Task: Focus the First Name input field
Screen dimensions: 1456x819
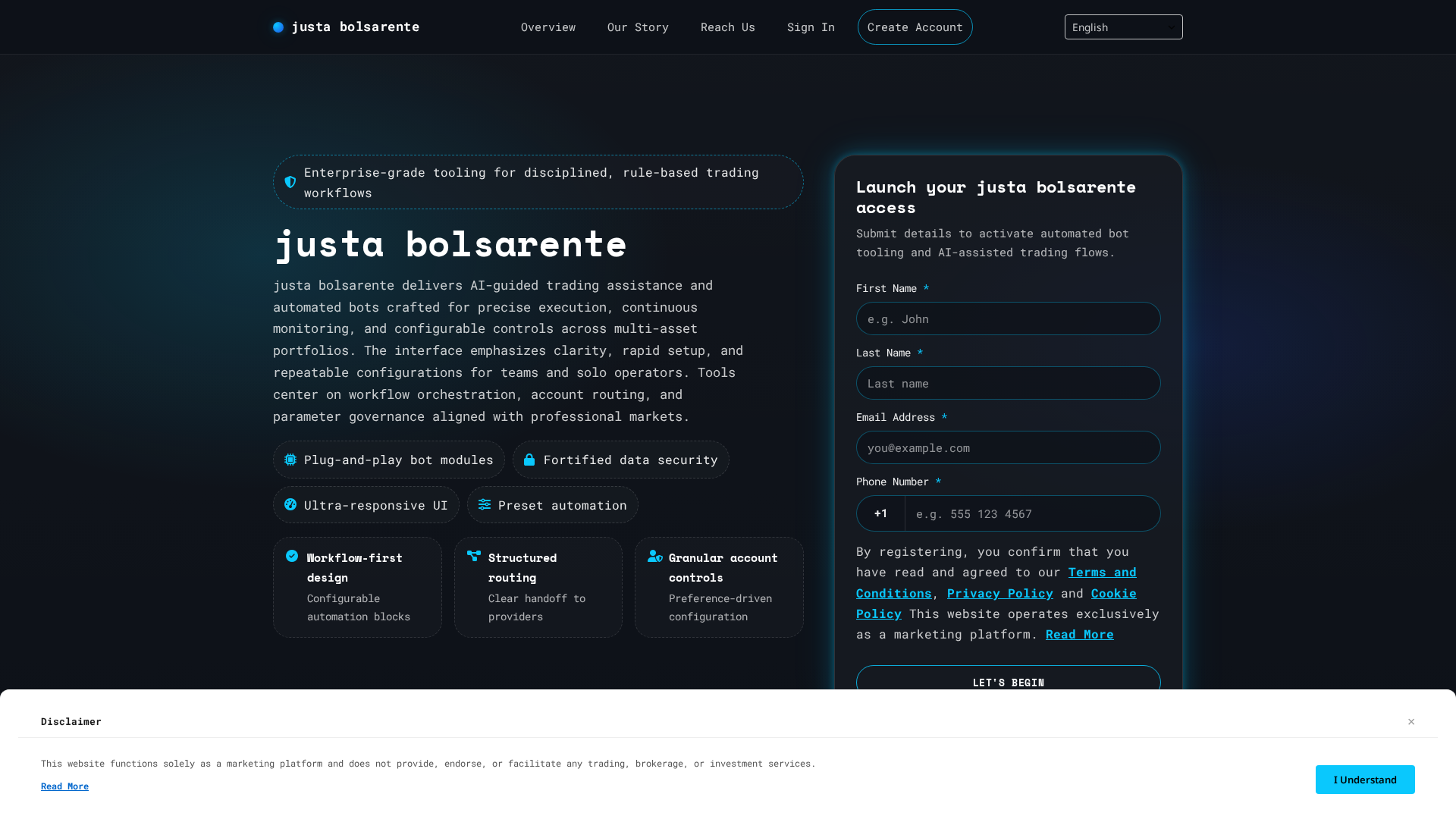Action: click(1008, 318)
